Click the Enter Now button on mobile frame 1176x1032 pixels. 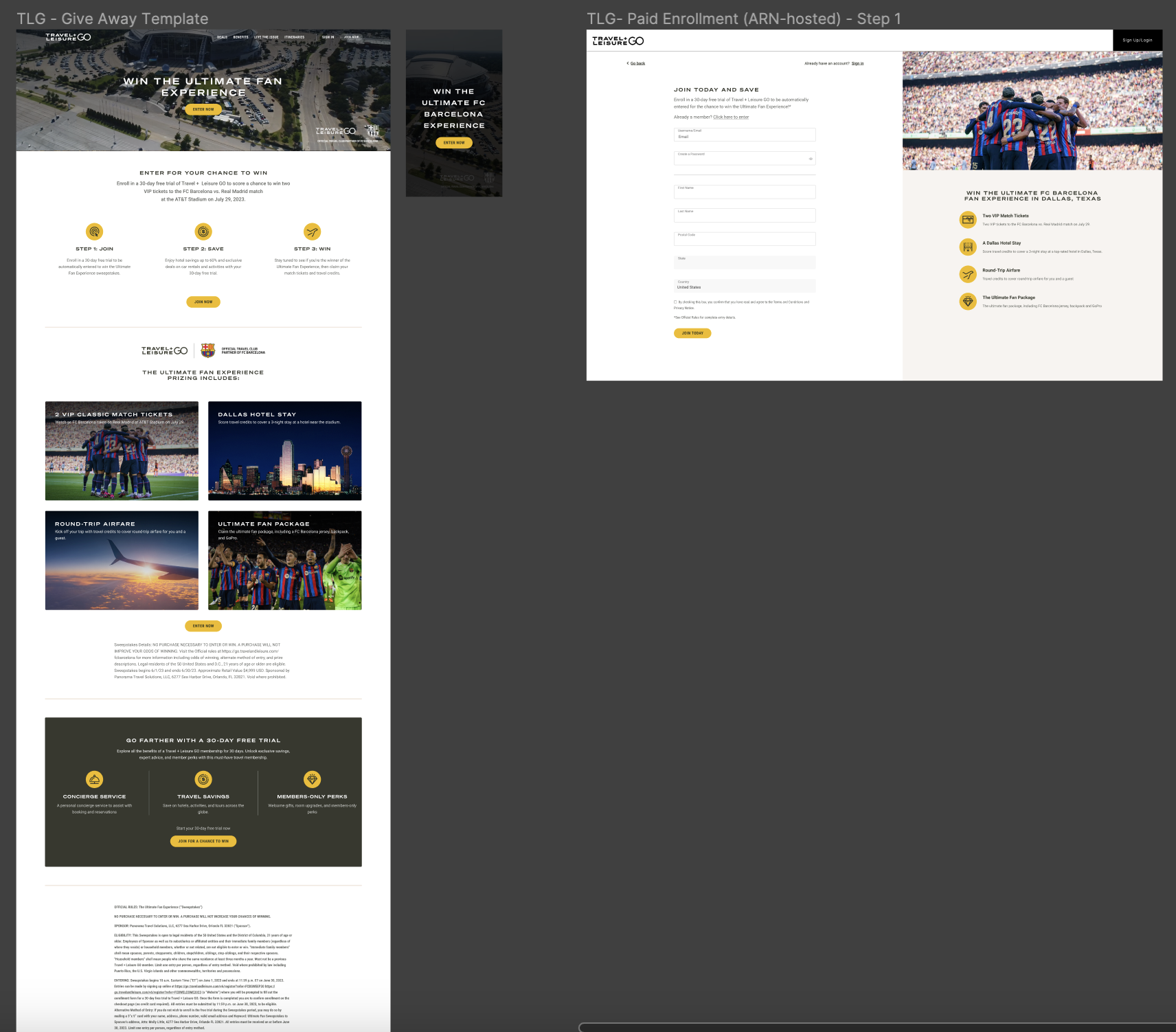coord(454,143)
